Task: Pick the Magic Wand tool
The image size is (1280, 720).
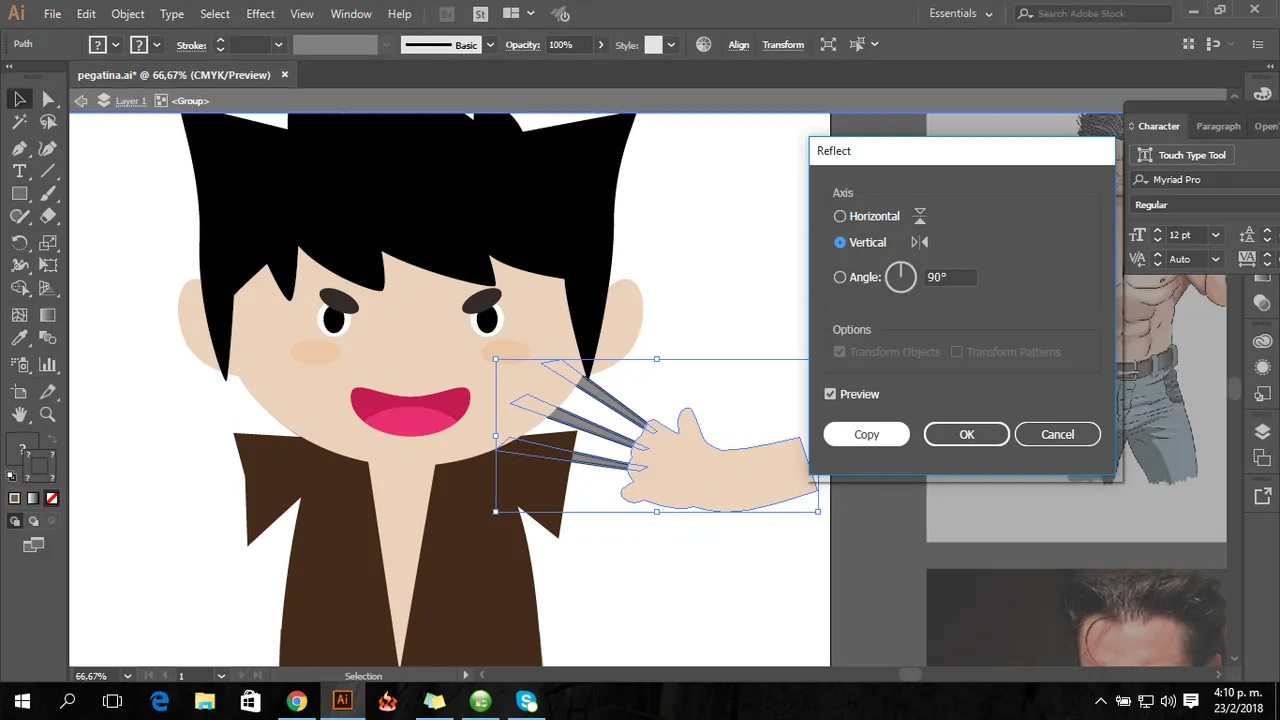Action: point(19,122)
